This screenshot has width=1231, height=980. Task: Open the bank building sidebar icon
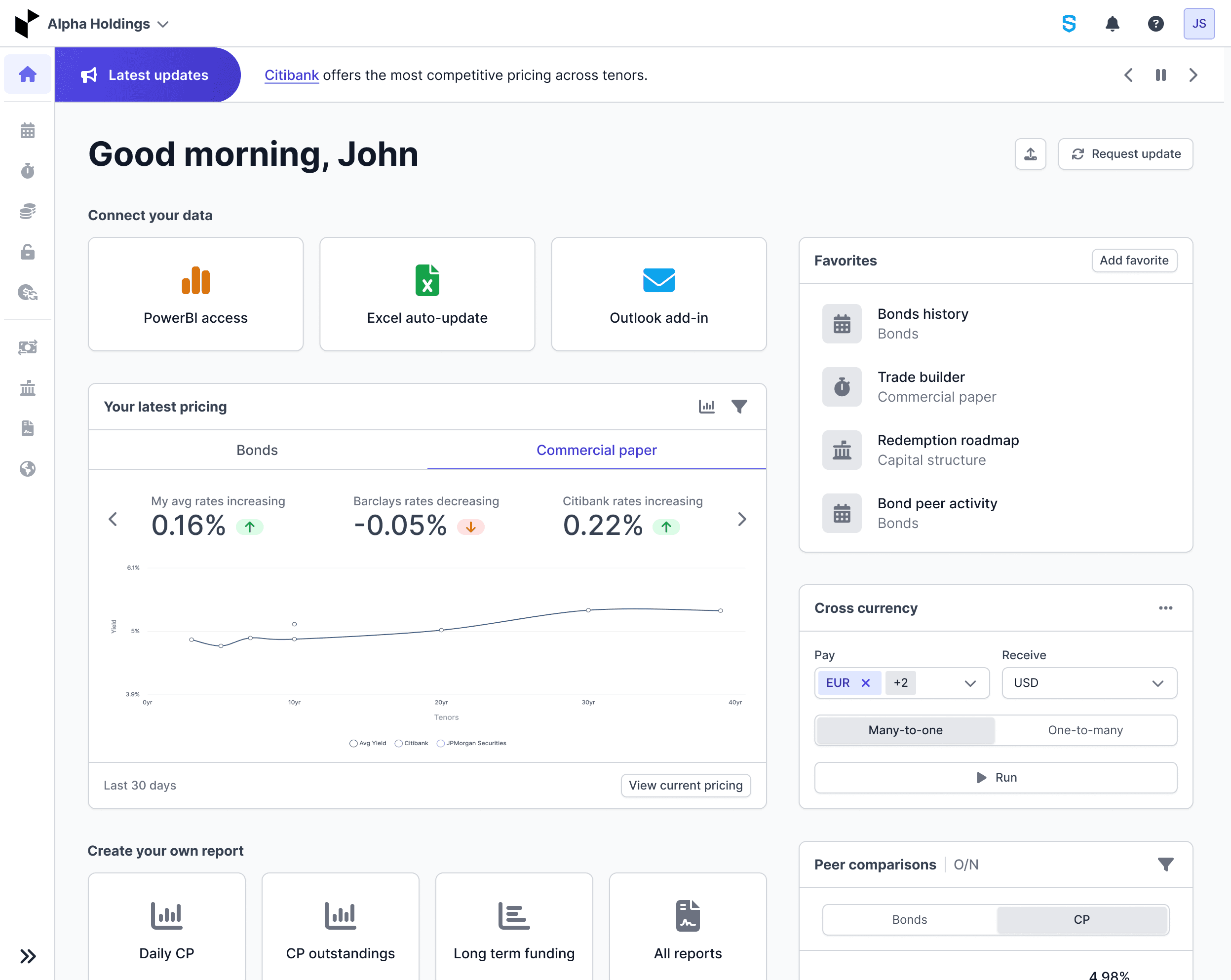click(x=28, y=388)
